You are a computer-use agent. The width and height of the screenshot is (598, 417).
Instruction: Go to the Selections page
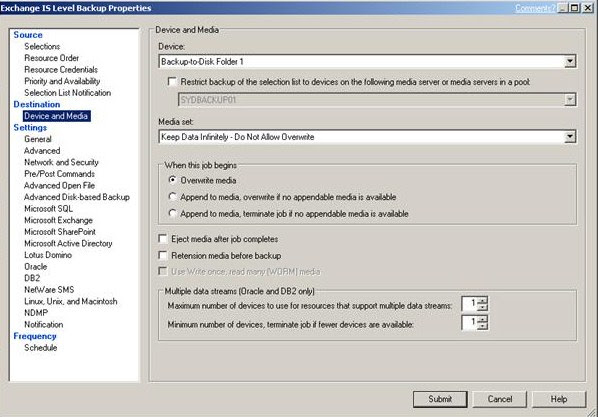point(42,47)
